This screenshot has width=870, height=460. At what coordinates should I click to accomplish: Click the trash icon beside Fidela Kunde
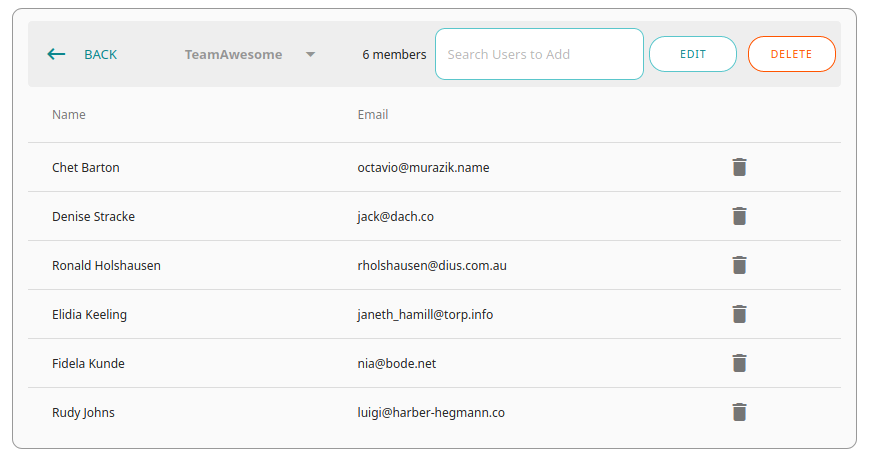click(739, 363)
